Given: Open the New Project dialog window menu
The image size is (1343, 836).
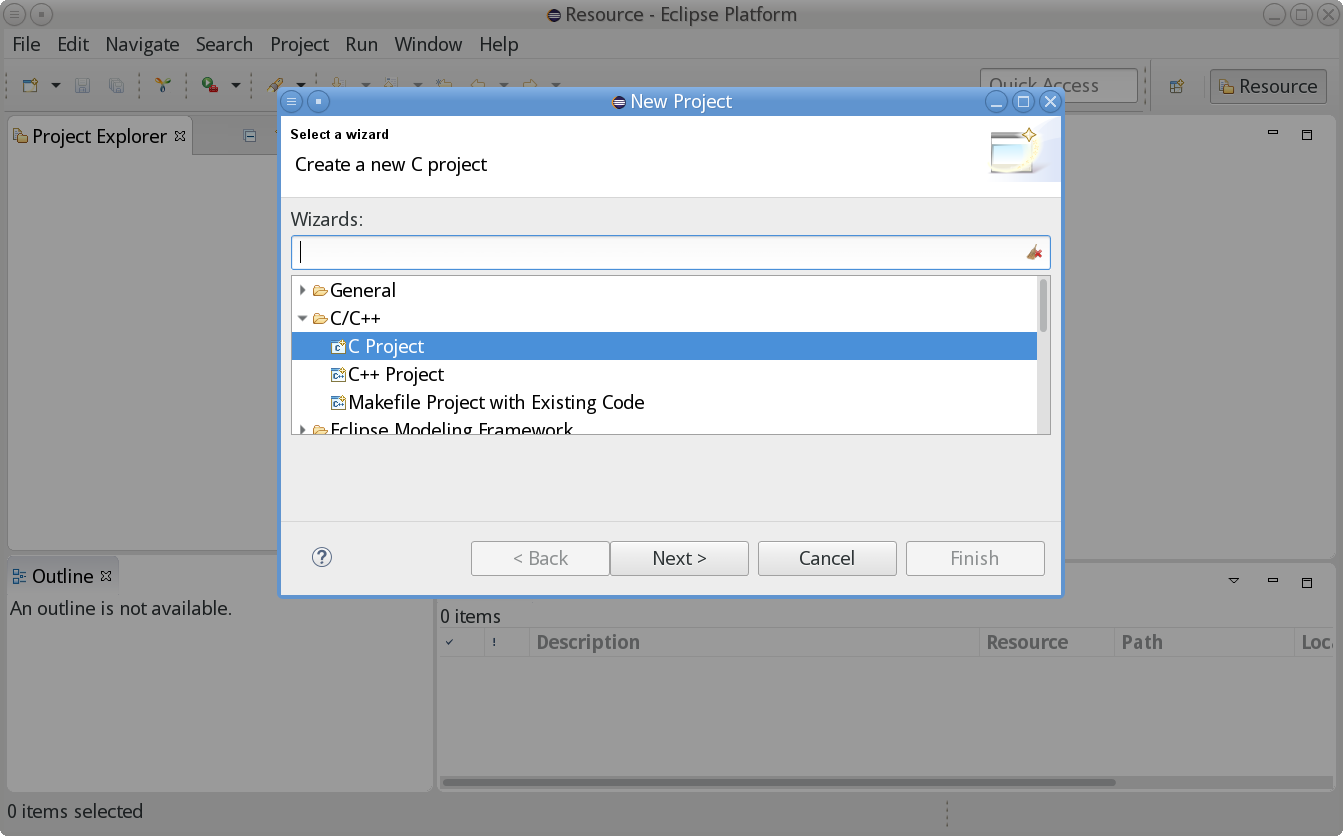Looking at the screenshot, I should [291, 101].
